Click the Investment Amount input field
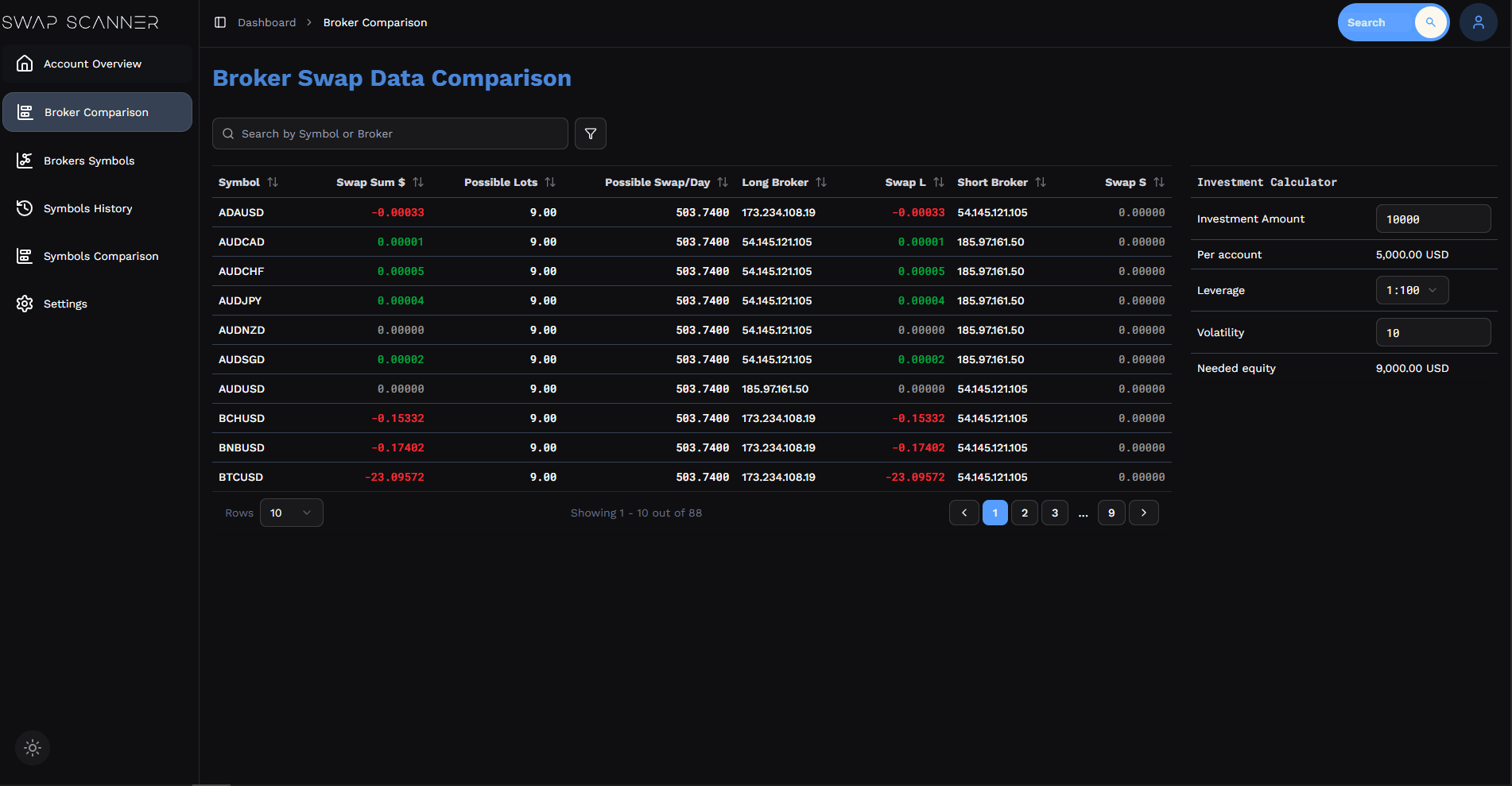This screenshot has width=1512, height=786. (1433, 219)
